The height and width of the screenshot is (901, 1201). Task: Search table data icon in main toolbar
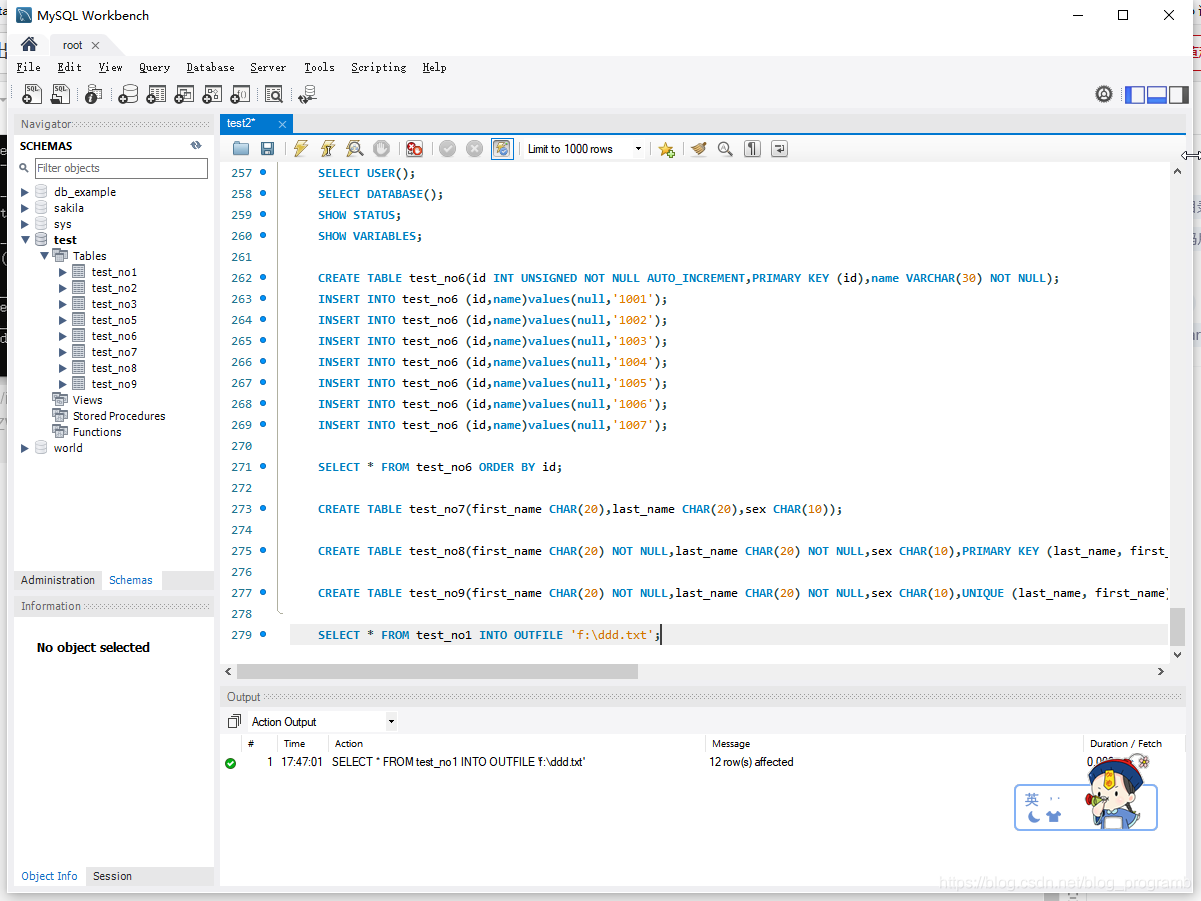coord(274,94)
